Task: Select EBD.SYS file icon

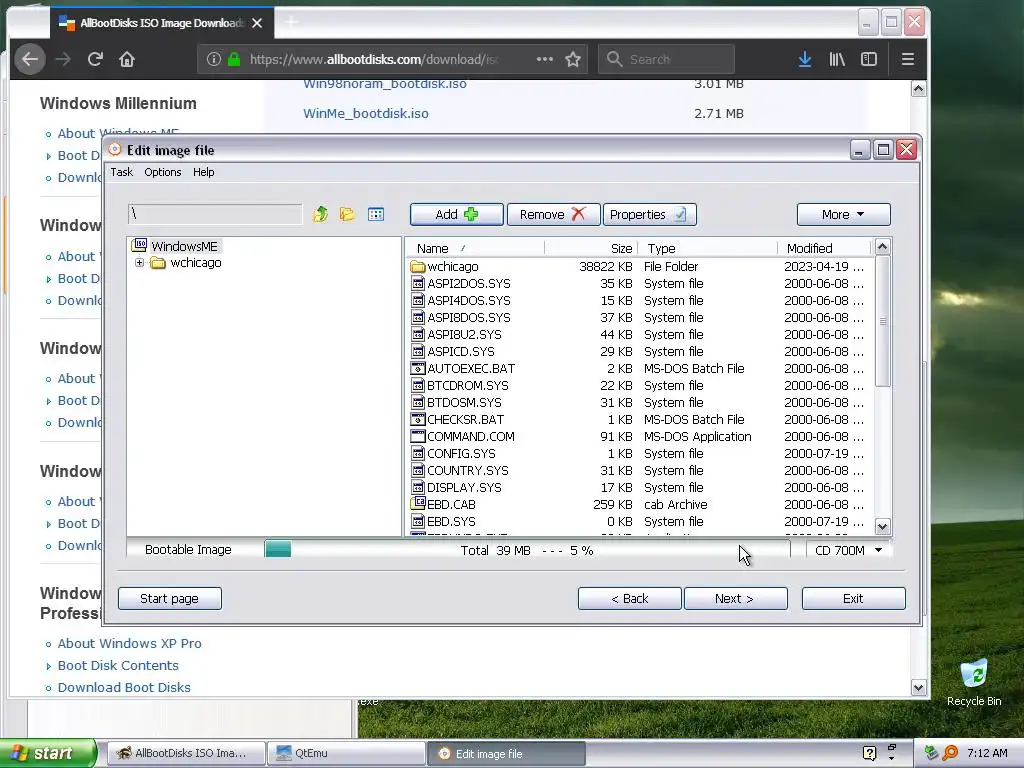Action: [418, 521]
